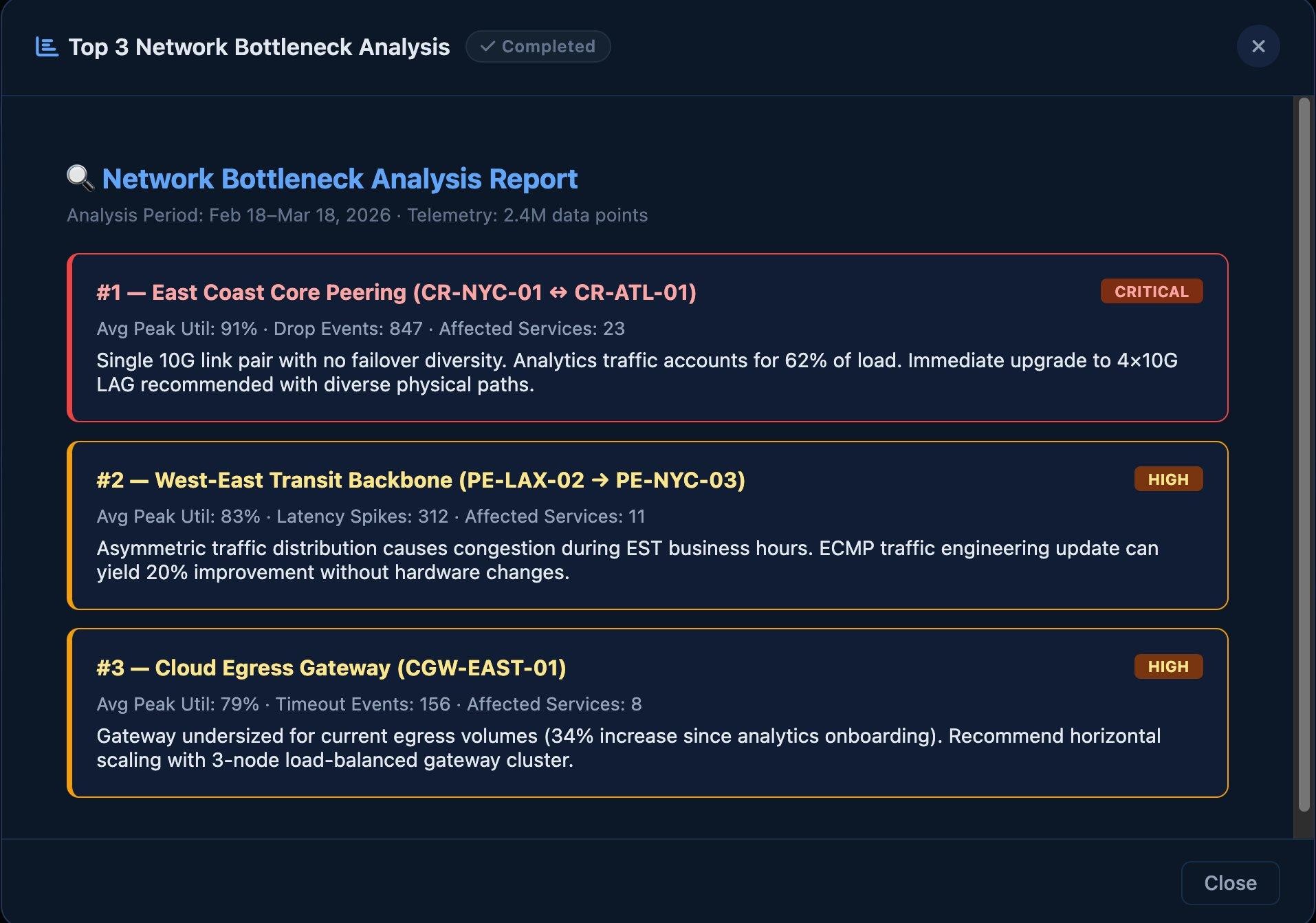Close the dialog with the X icon
The height and width of the screenshot is (923, 1316).
(x=1258, y=46)
